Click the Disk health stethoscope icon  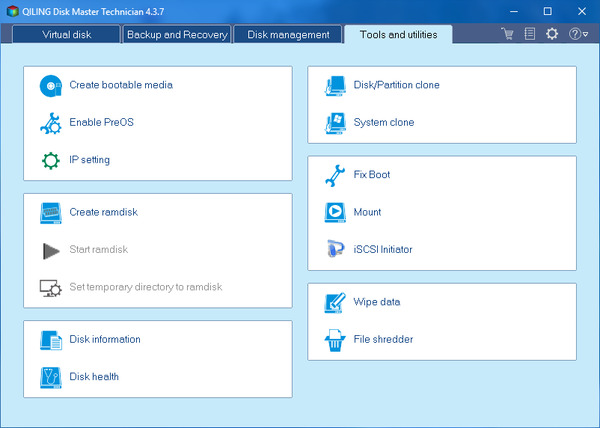[x=50, y=377]
